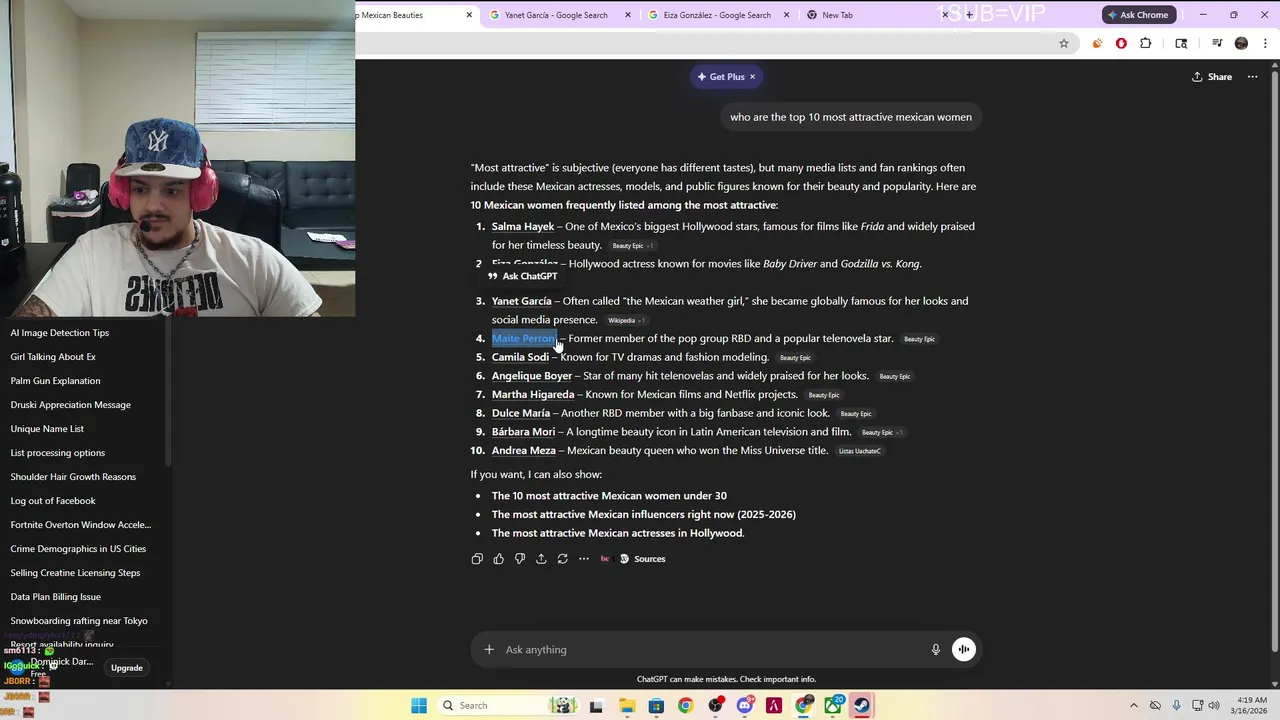Give the response a thumbs down
This screenshot has height=720, width=1280.
tap(519, 559)
